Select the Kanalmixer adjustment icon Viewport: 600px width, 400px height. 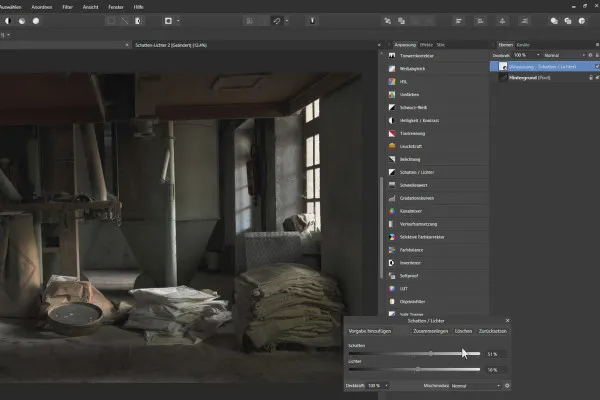point(393,211)
